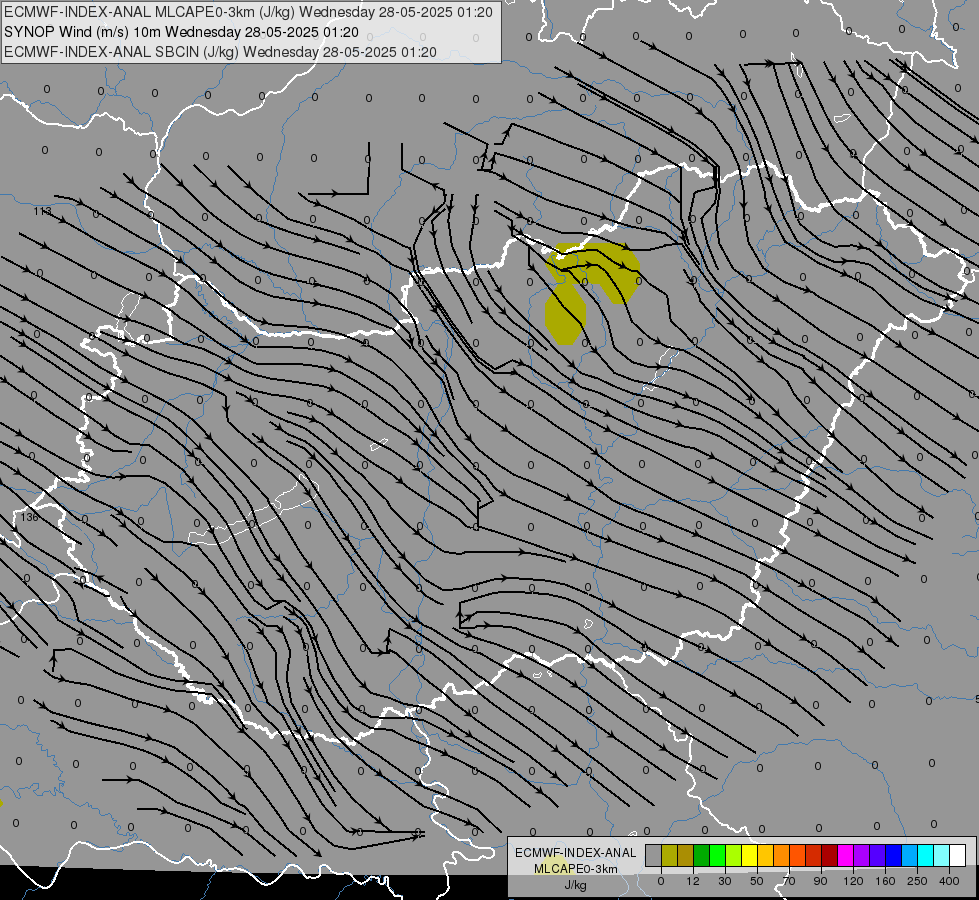Viewport: 979px width, 900px height.
Task: Choose the bright cyan legend swatch
Action: 927,855
